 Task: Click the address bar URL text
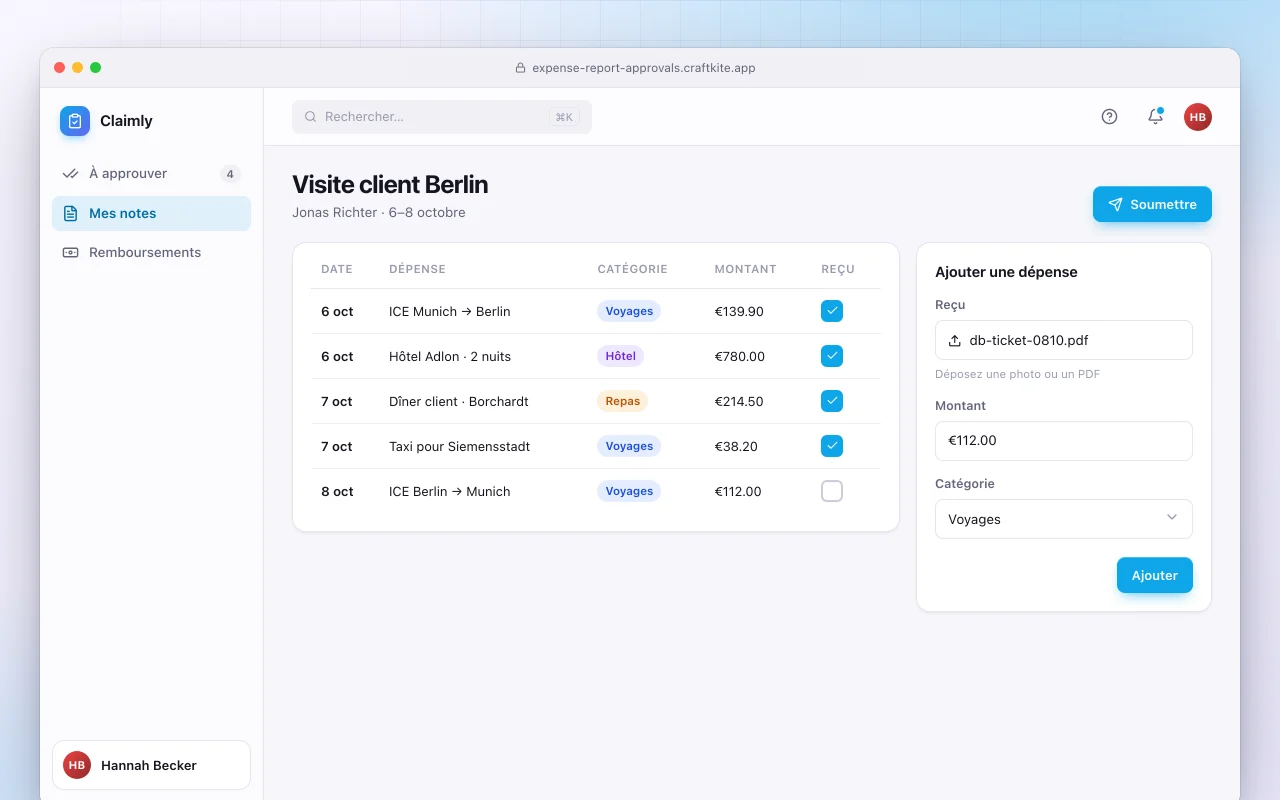click(644, 68)
